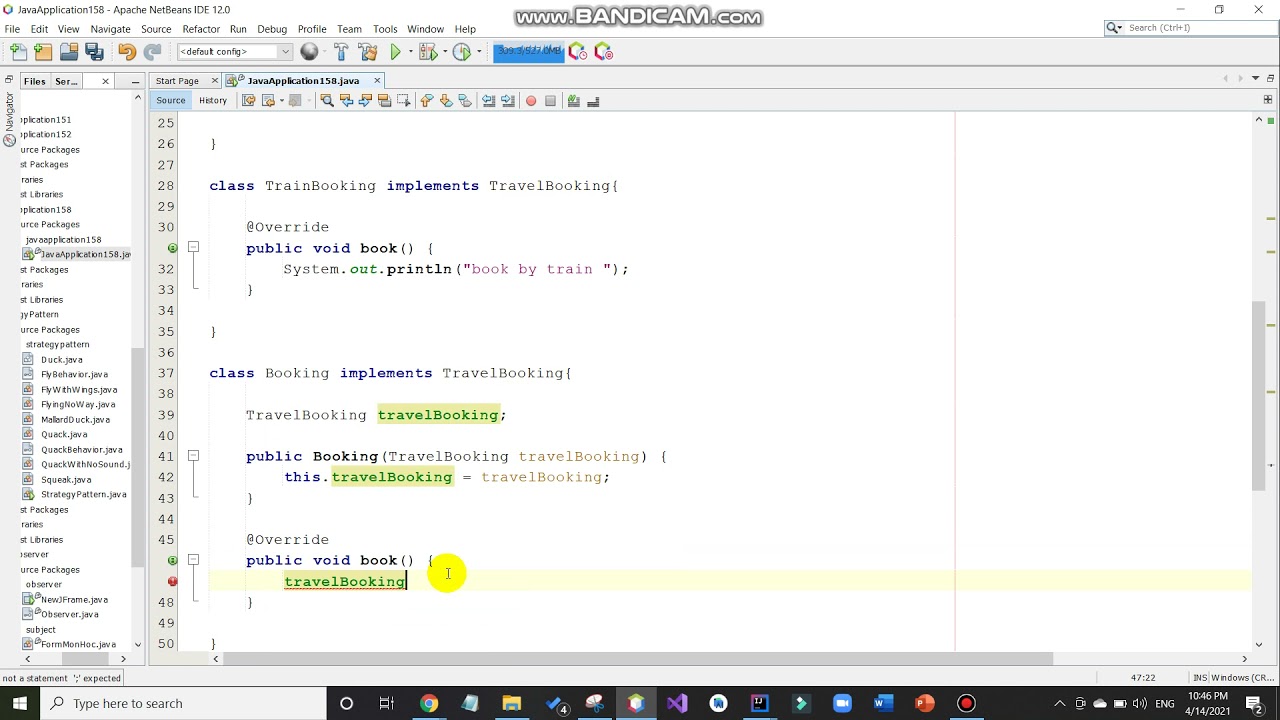1280x720 pixels.
Task: Click the Debug Project icon
Action: [x=427, y=52]
